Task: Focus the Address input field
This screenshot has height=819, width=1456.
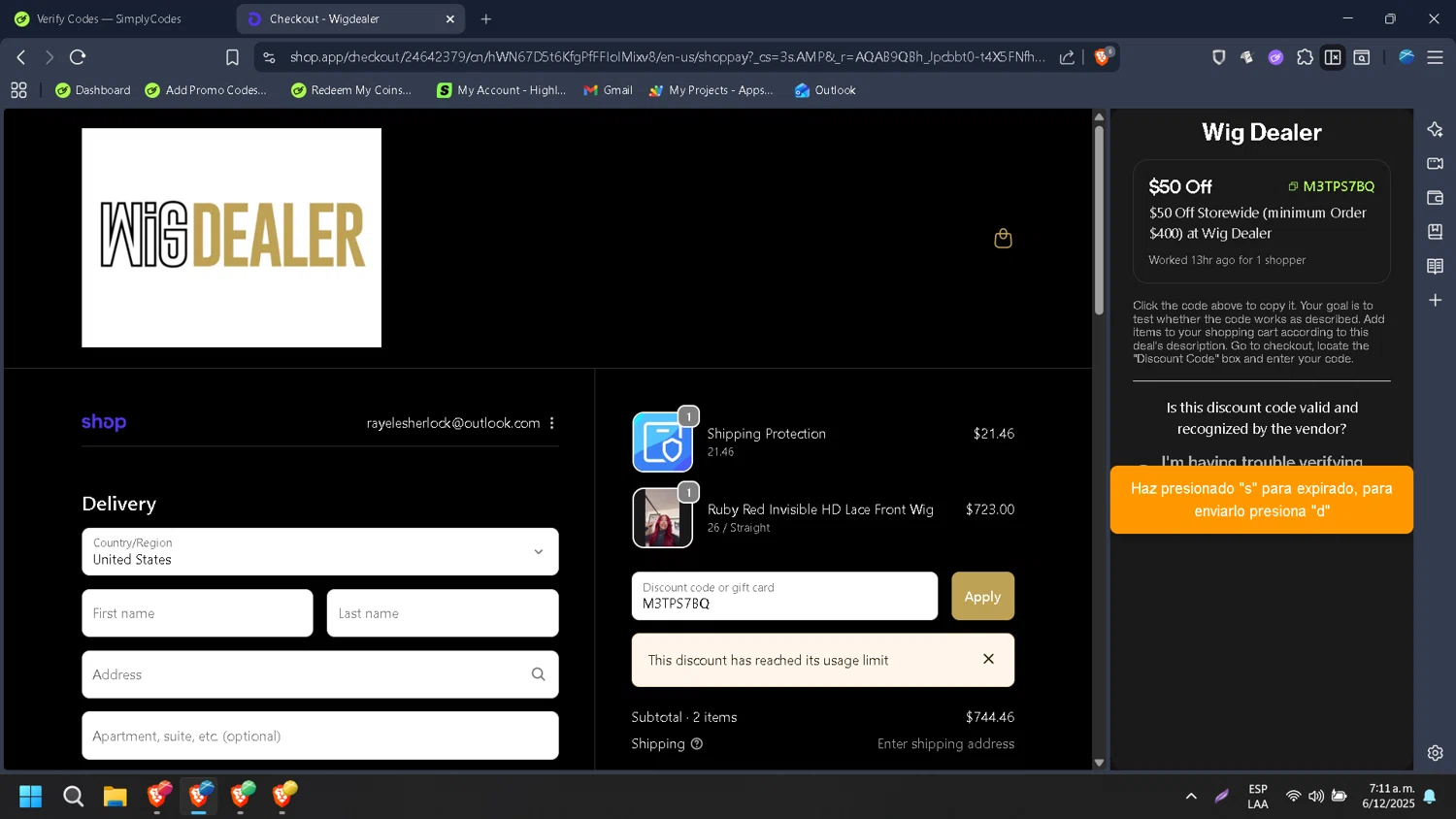Action: click(320, 674)
